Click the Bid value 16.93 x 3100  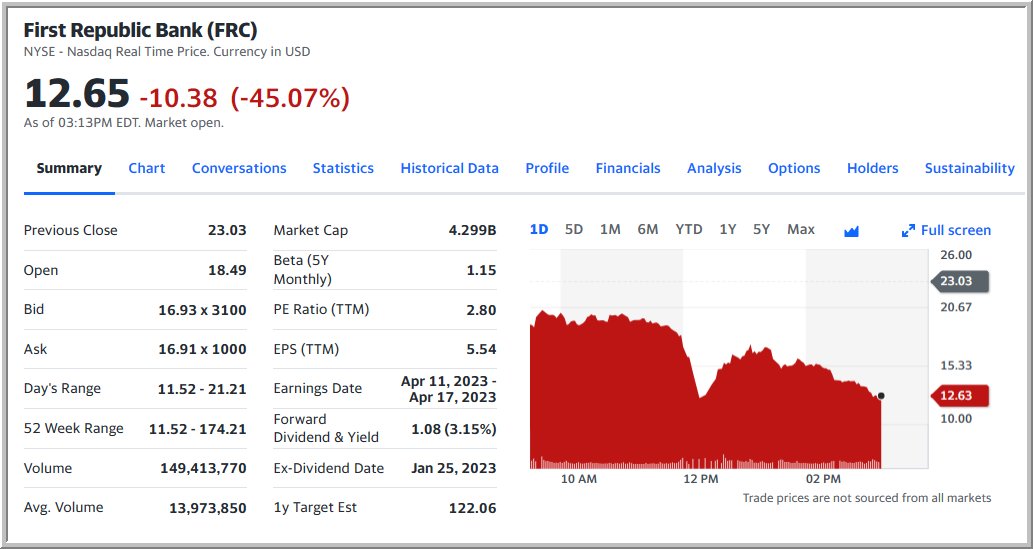(202, 310)
